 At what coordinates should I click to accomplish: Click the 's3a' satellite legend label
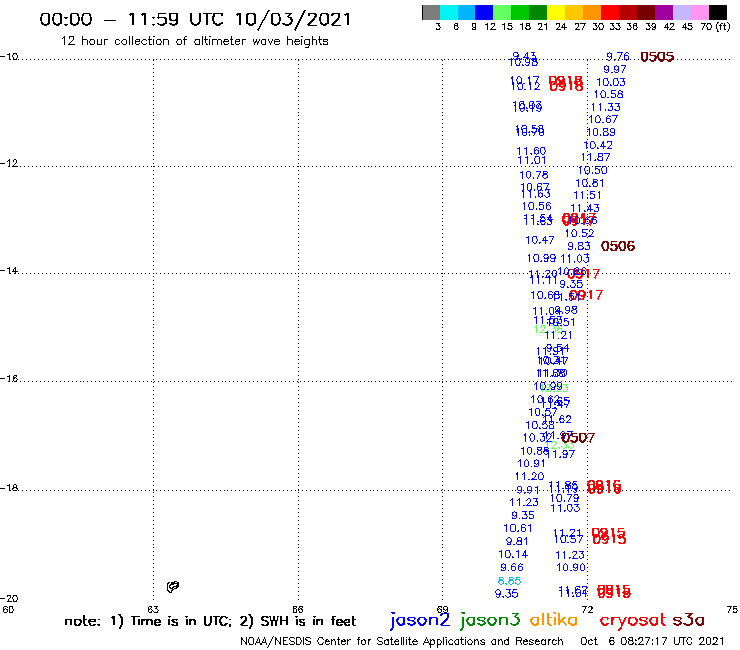coord(689,620)
